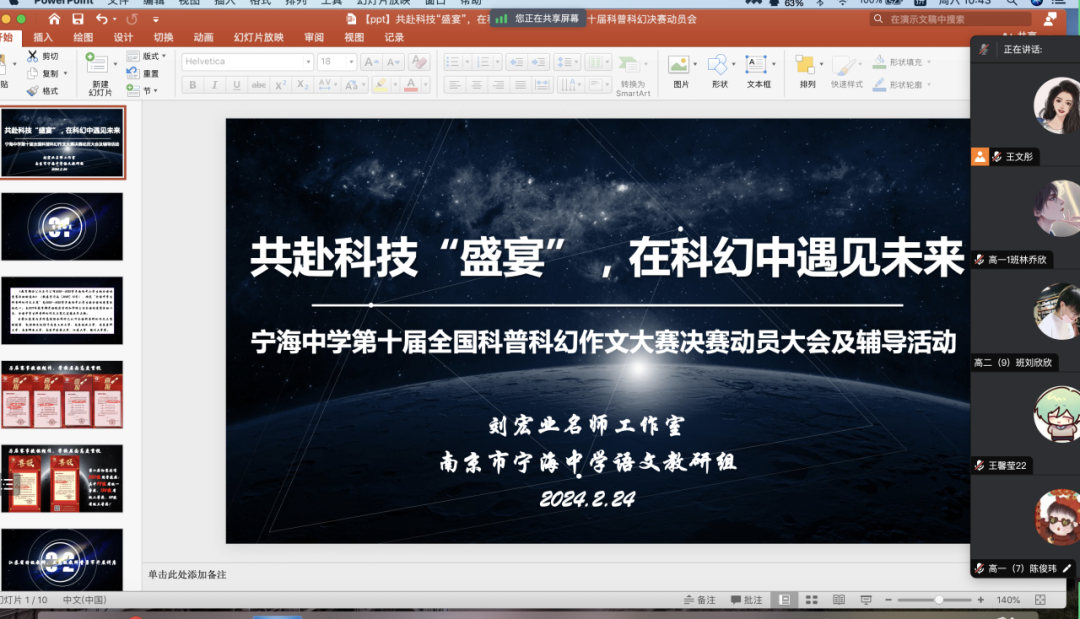Toggle subscript formatting

(302, 85)
